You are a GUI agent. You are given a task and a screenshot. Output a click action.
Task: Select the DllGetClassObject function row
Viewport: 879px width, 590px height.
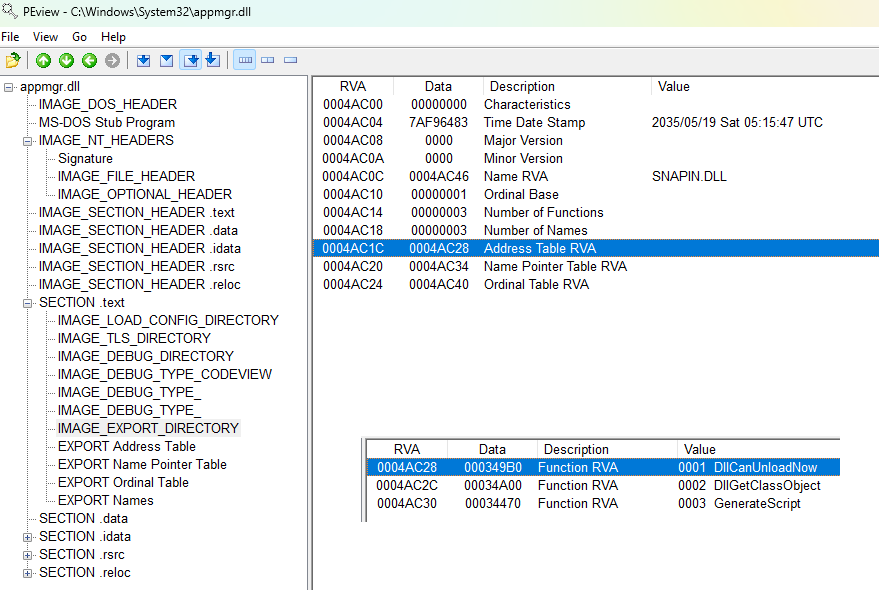(x=603, y=485)
